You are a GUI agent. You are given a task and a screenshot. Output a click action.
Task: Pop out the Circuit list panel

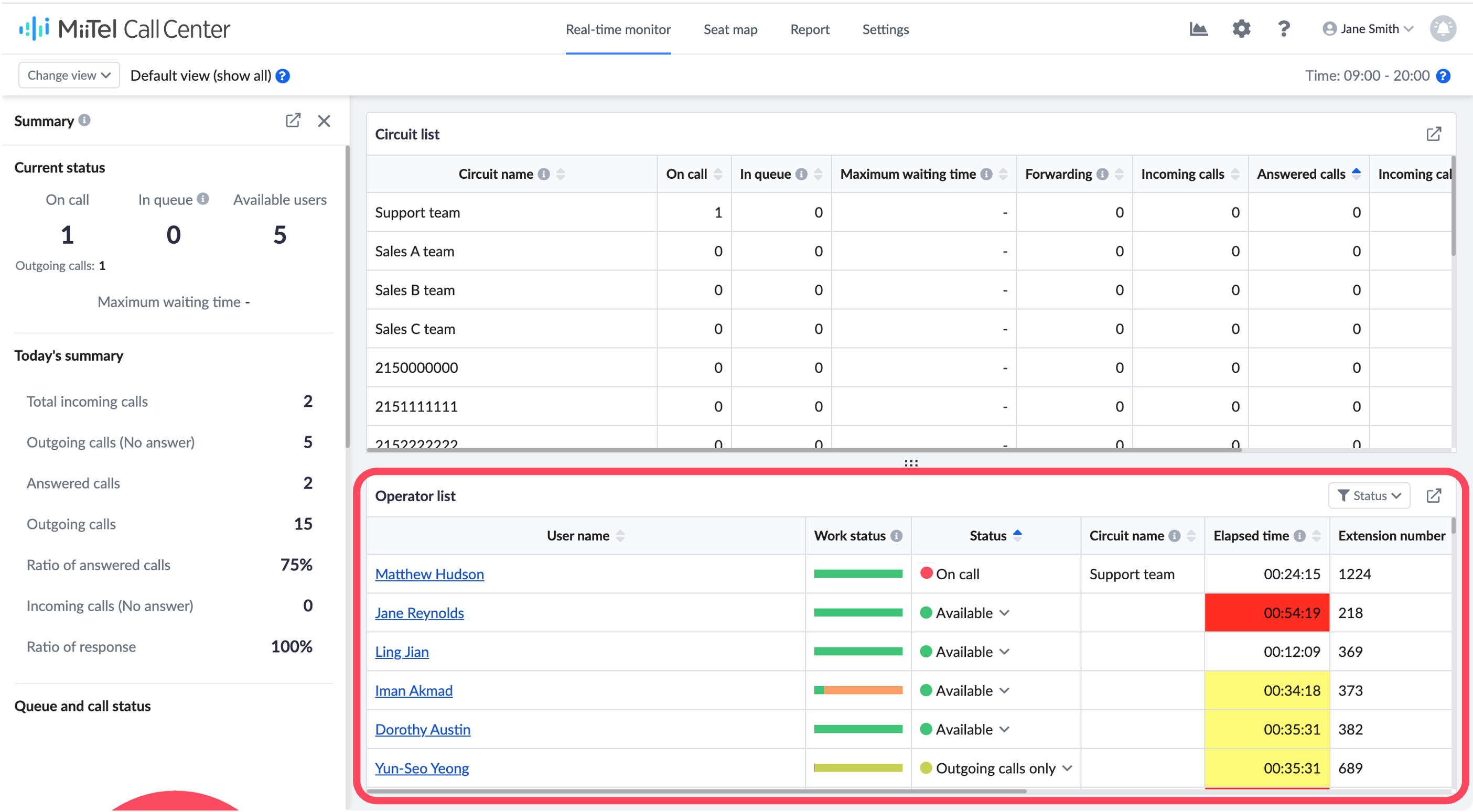tap(1433, 134)
